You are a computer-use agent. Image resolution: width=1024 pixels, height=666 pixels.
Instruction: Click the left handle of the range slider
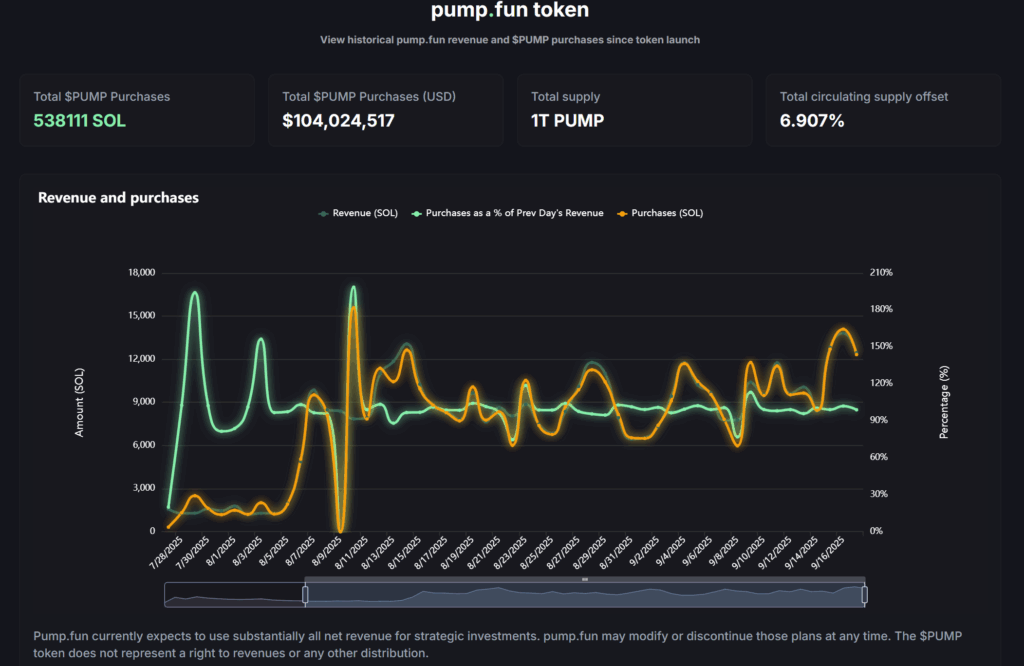pyautogui.click(x=305, y=595)
